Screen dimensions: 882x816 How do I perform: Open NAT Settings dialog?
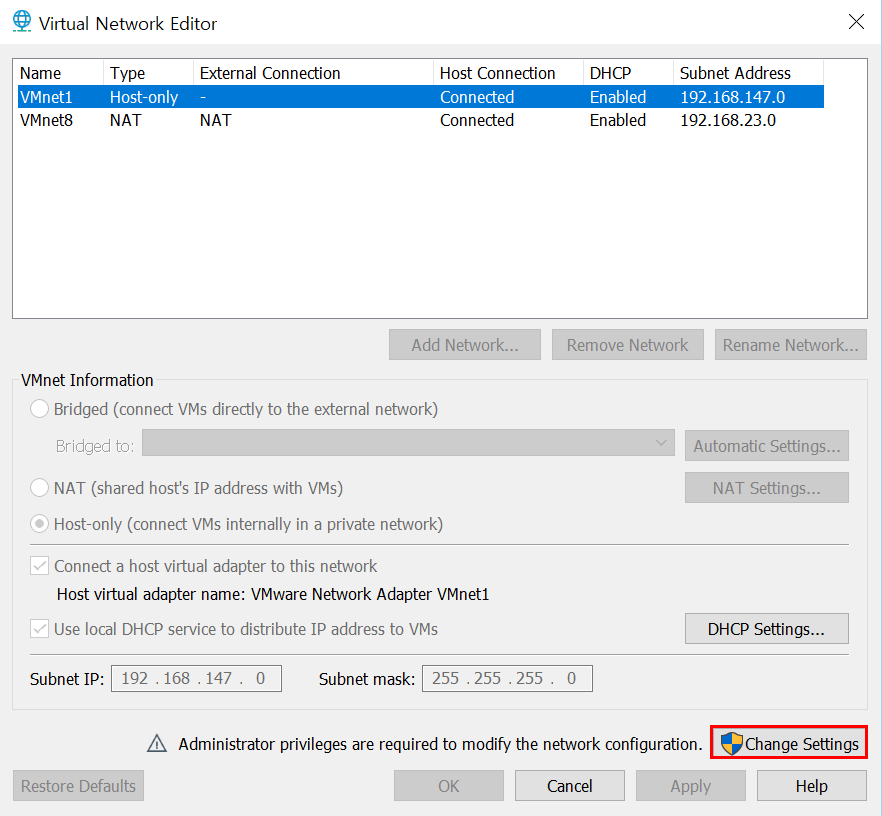point(767,488)
